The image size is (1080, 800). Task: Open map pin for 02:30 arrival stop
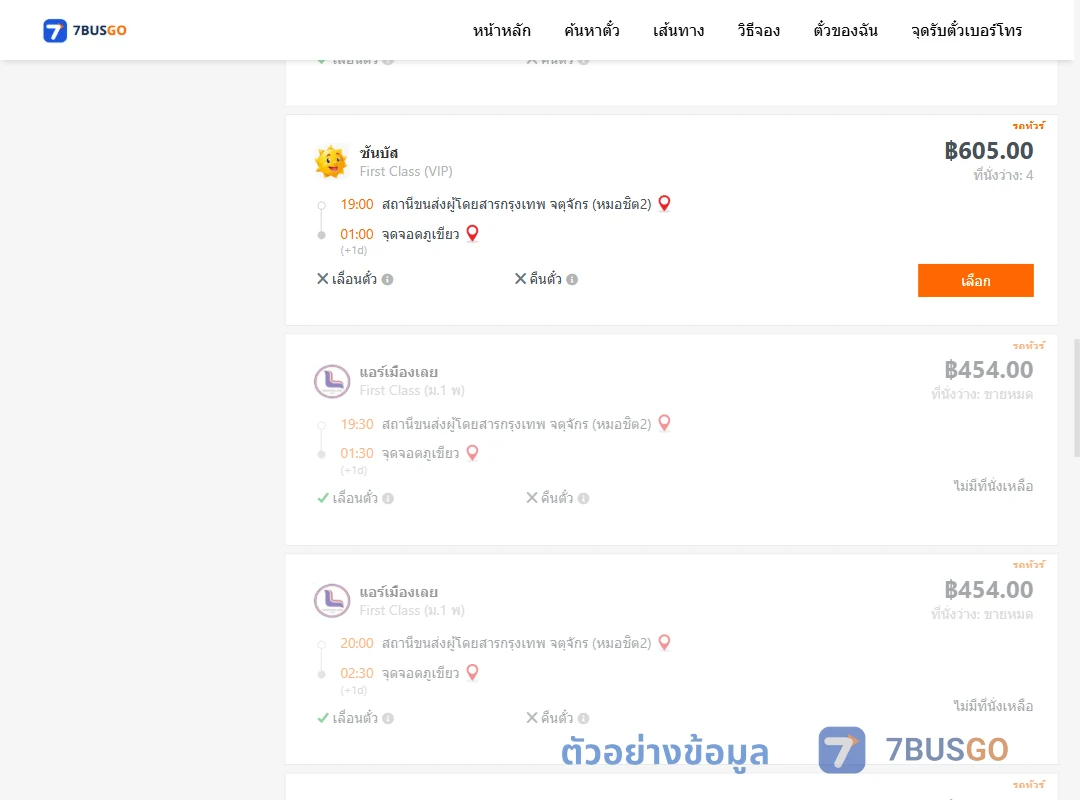point(472,672)
